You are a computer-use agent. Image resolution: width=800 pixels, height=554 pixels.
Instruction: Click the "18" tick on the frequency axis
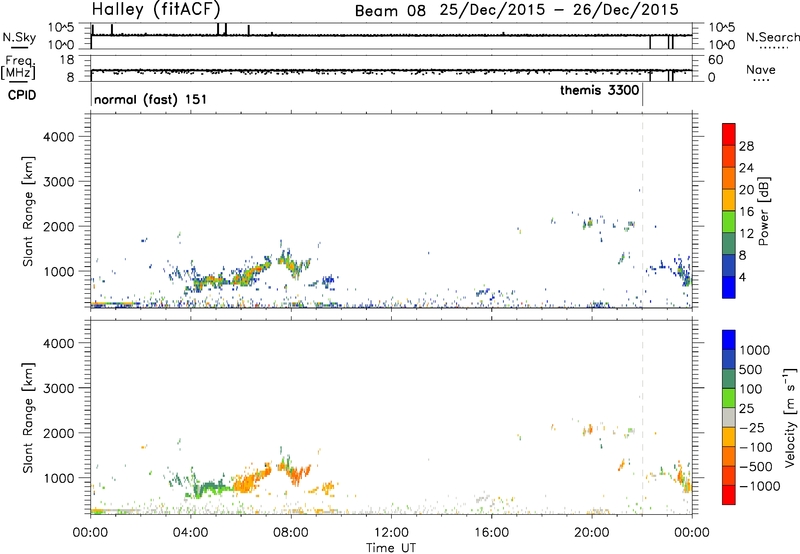click(67, 60)
